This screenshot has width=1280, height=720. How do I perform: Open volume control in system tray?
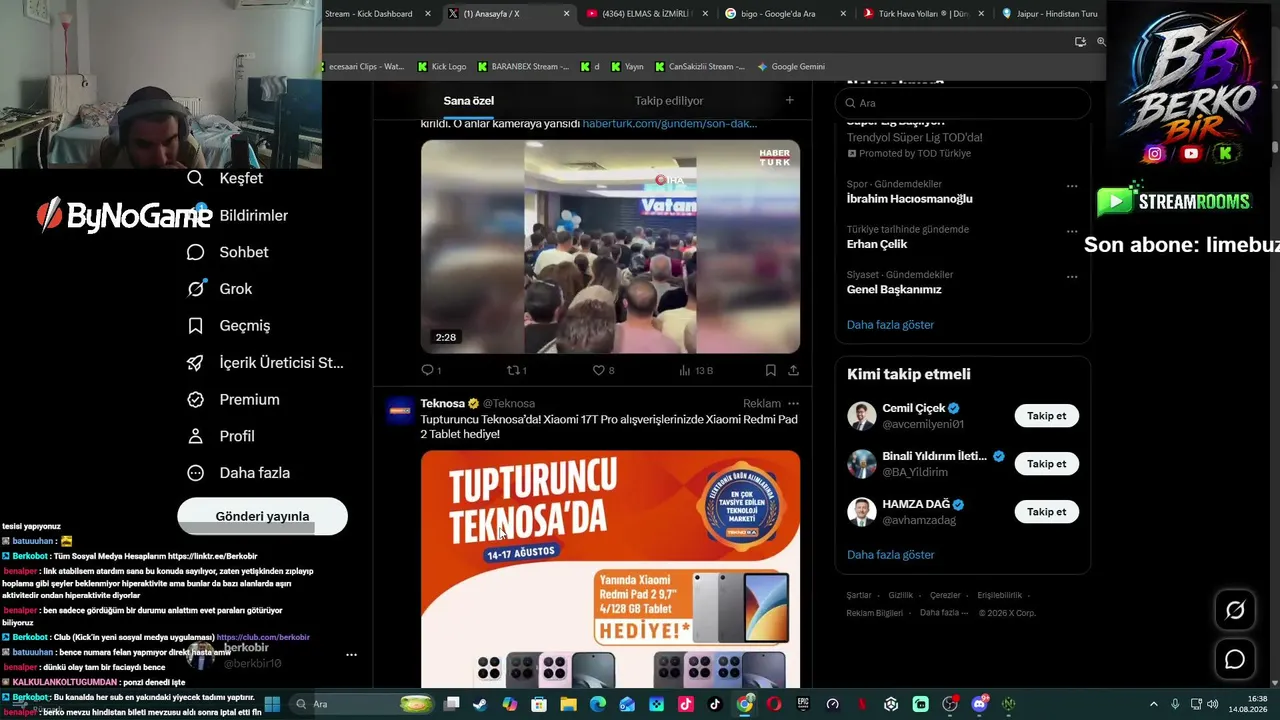(1212, 704)
